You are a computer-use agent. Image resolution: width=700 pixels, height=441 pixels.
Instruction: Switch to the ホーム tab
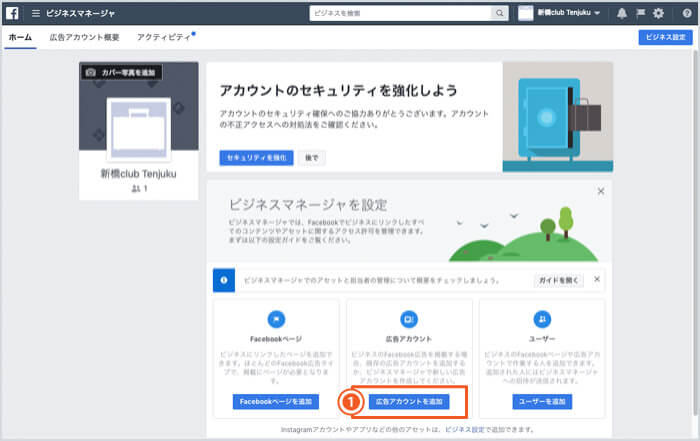[20, 37]
